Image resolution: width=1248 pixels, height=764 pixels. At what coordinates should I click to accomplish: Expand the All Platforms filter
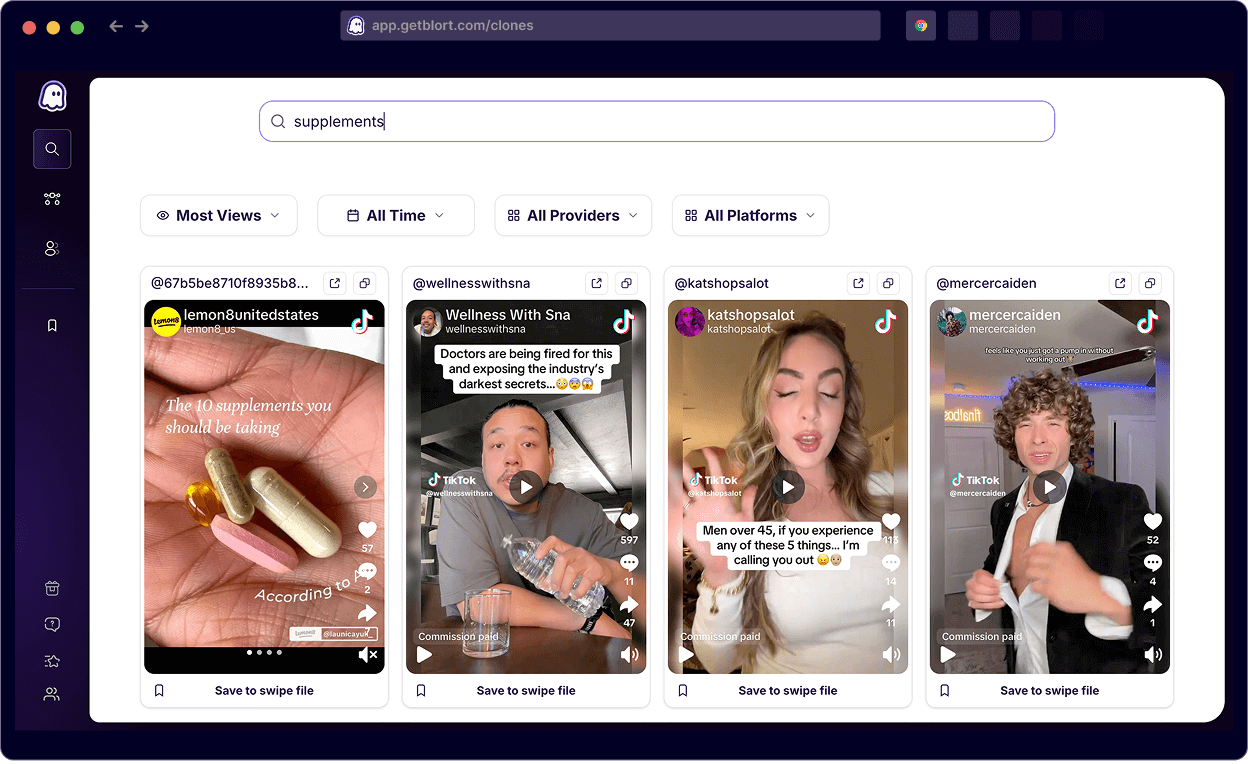point(750,215)
